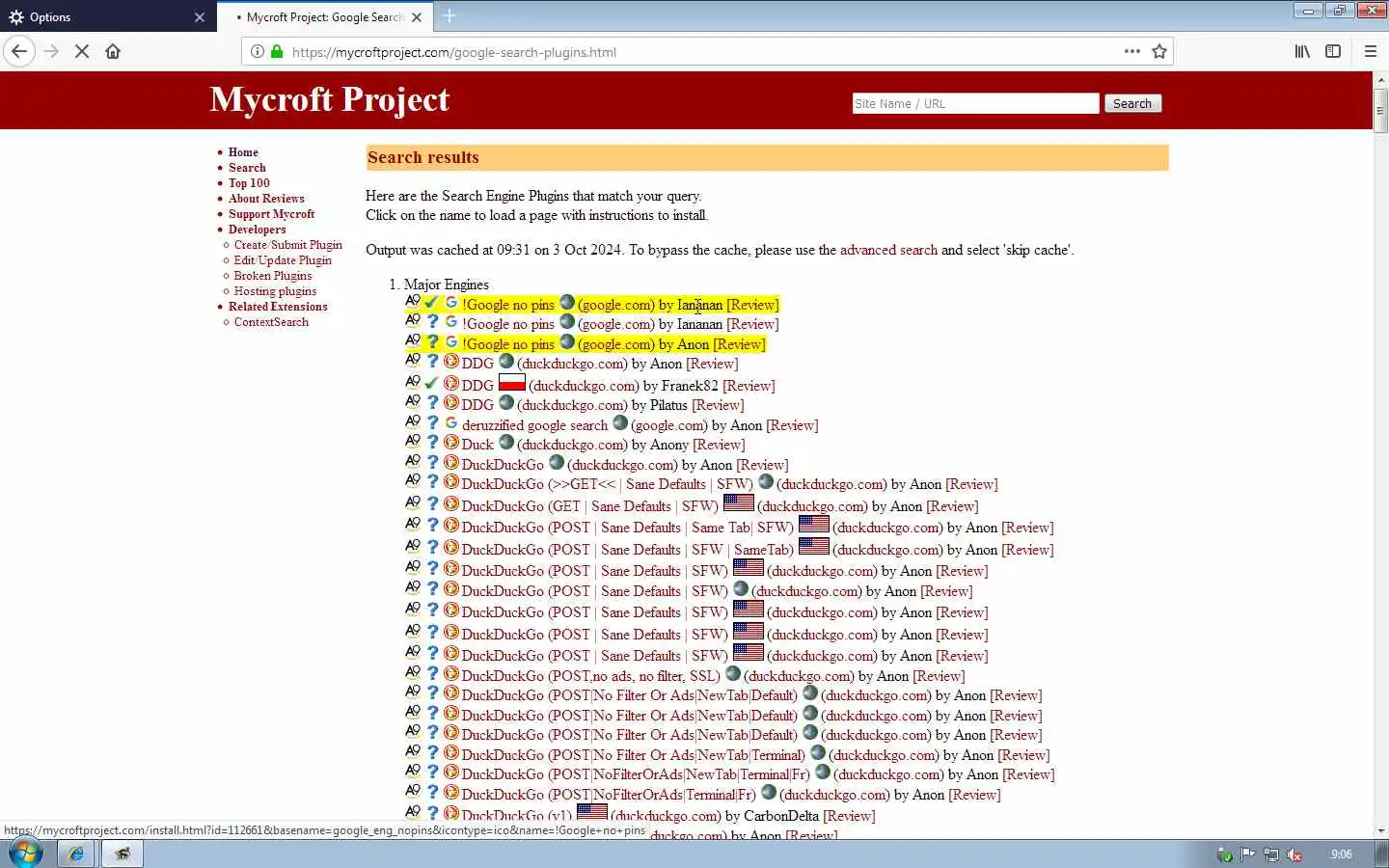Image resolution: width=1389 pixels, height=868 pixels.
Task: Switch to the Options tab
Action: [106, 17]
